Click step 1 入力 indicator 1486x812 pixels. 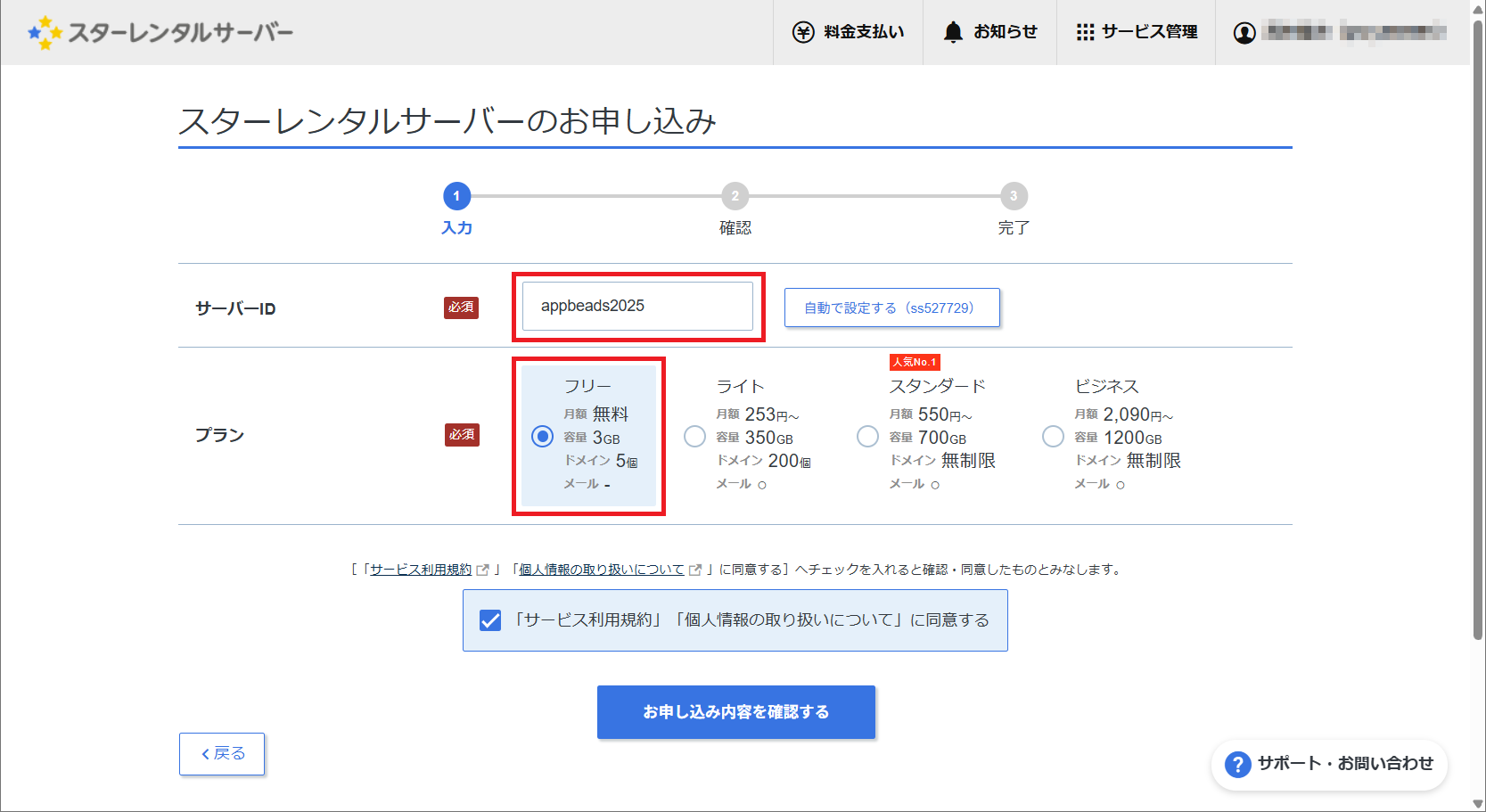tap(456, 196)
